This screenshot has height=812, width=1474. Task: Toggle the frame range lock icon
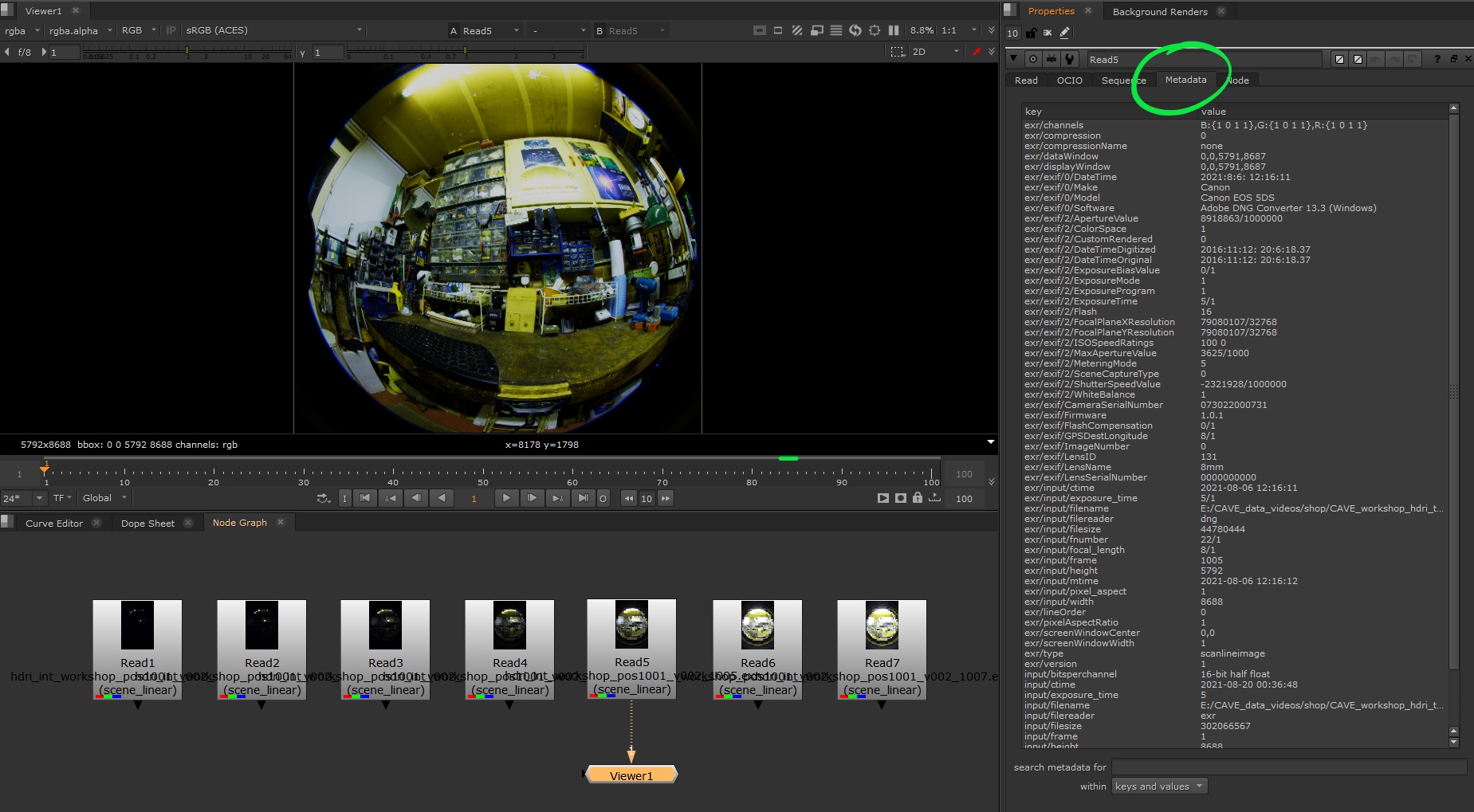(917, 498)
